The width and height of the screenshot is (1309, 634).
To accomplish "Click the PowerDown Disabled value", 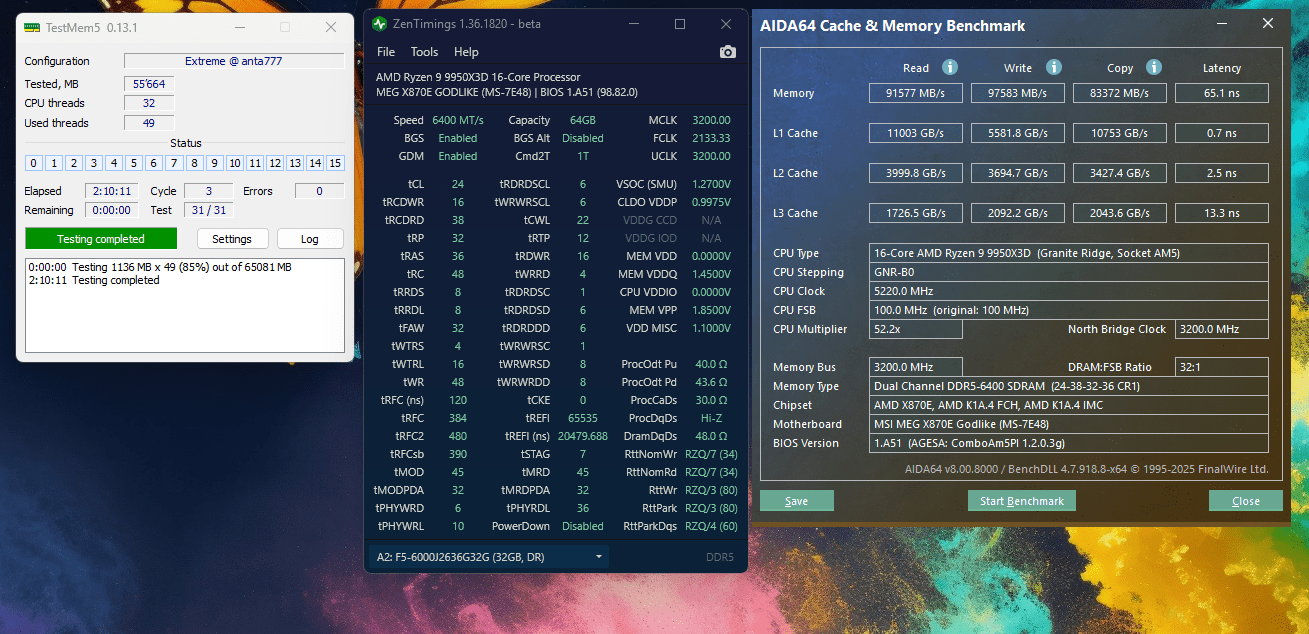I will (x=583, y=526).
